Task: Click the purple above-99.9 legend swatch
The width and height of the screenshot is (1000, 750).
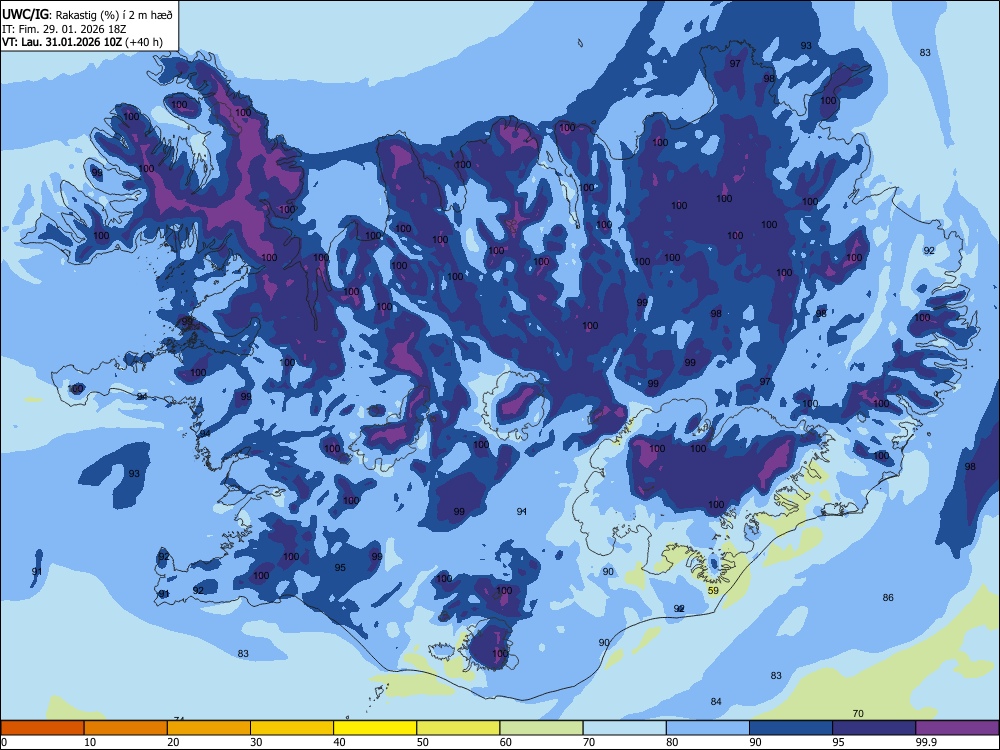Action: pyautogui.click(x=957, y=728)
